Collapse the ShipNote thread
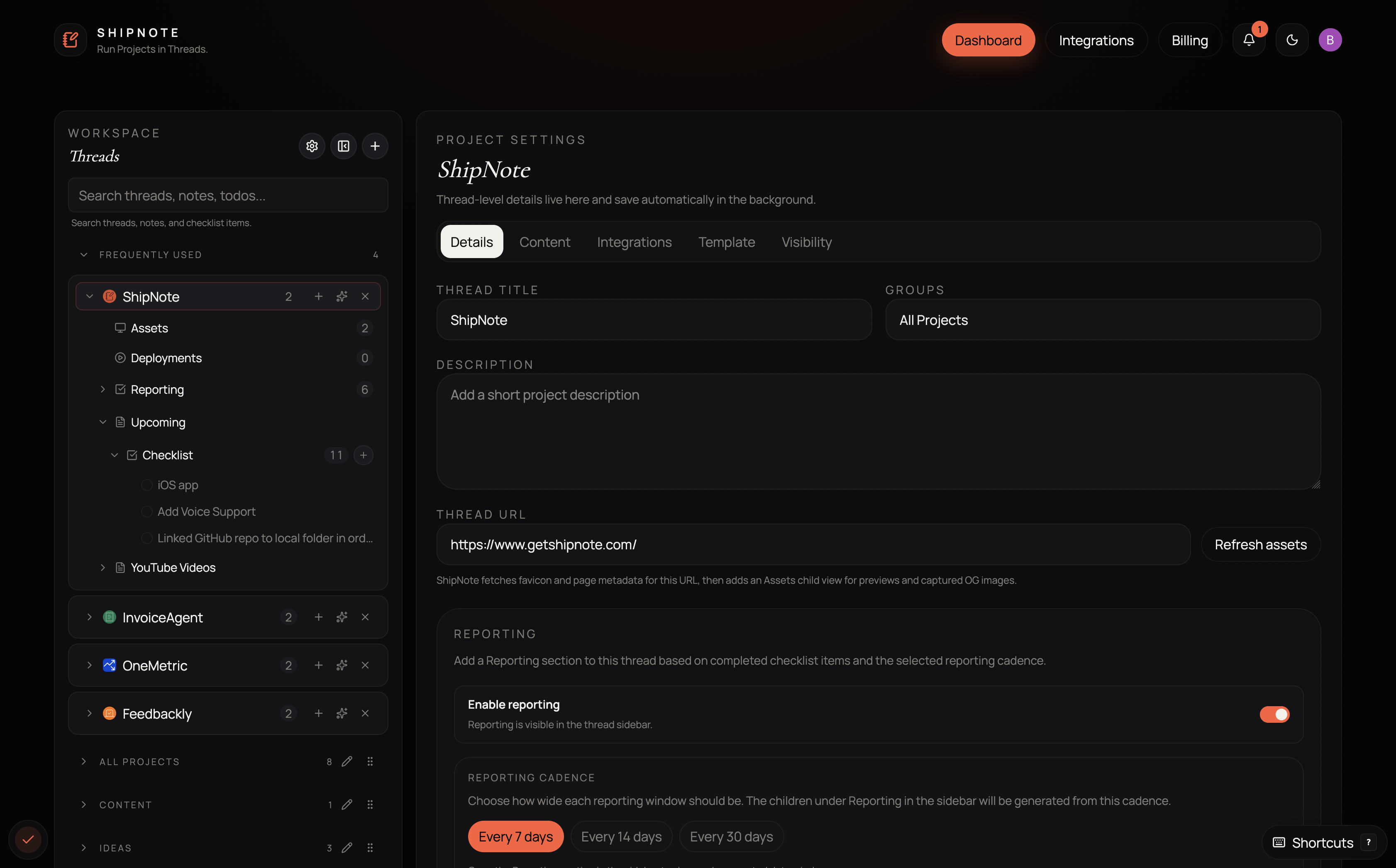The height and width of the screenshot is (868, 1396). [90, 296]
